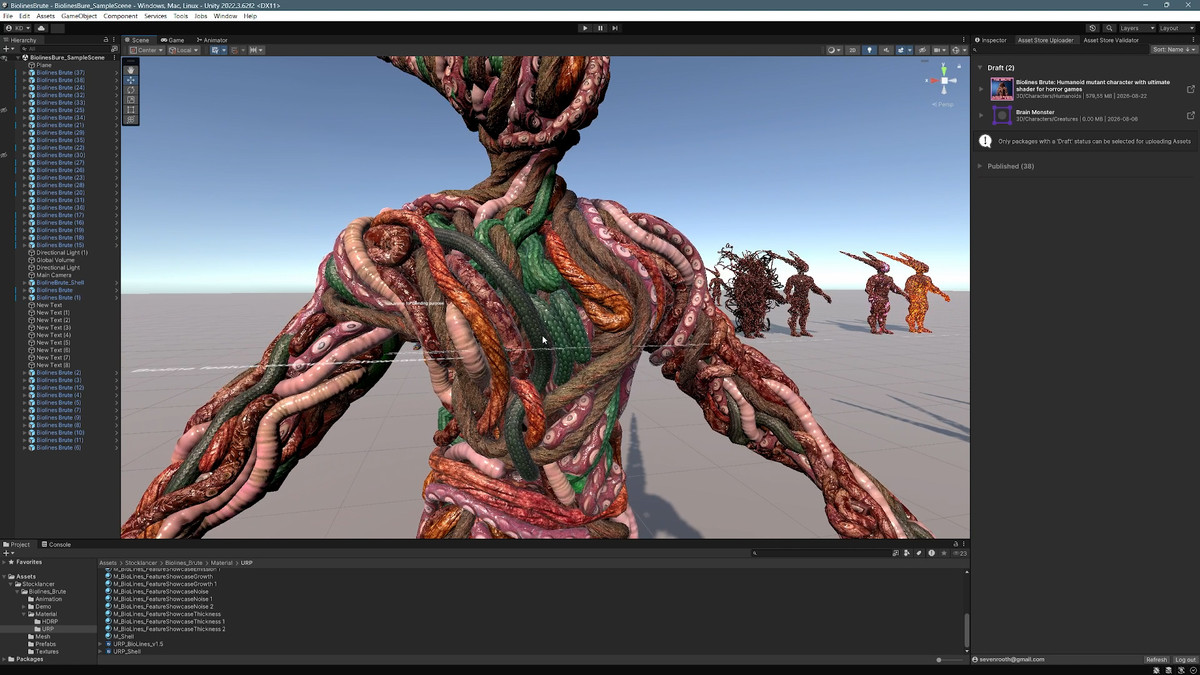Toggle 2D scene view mode
Image resolution: width=1200 pixels, height=675 pixels.
[853, 50]
